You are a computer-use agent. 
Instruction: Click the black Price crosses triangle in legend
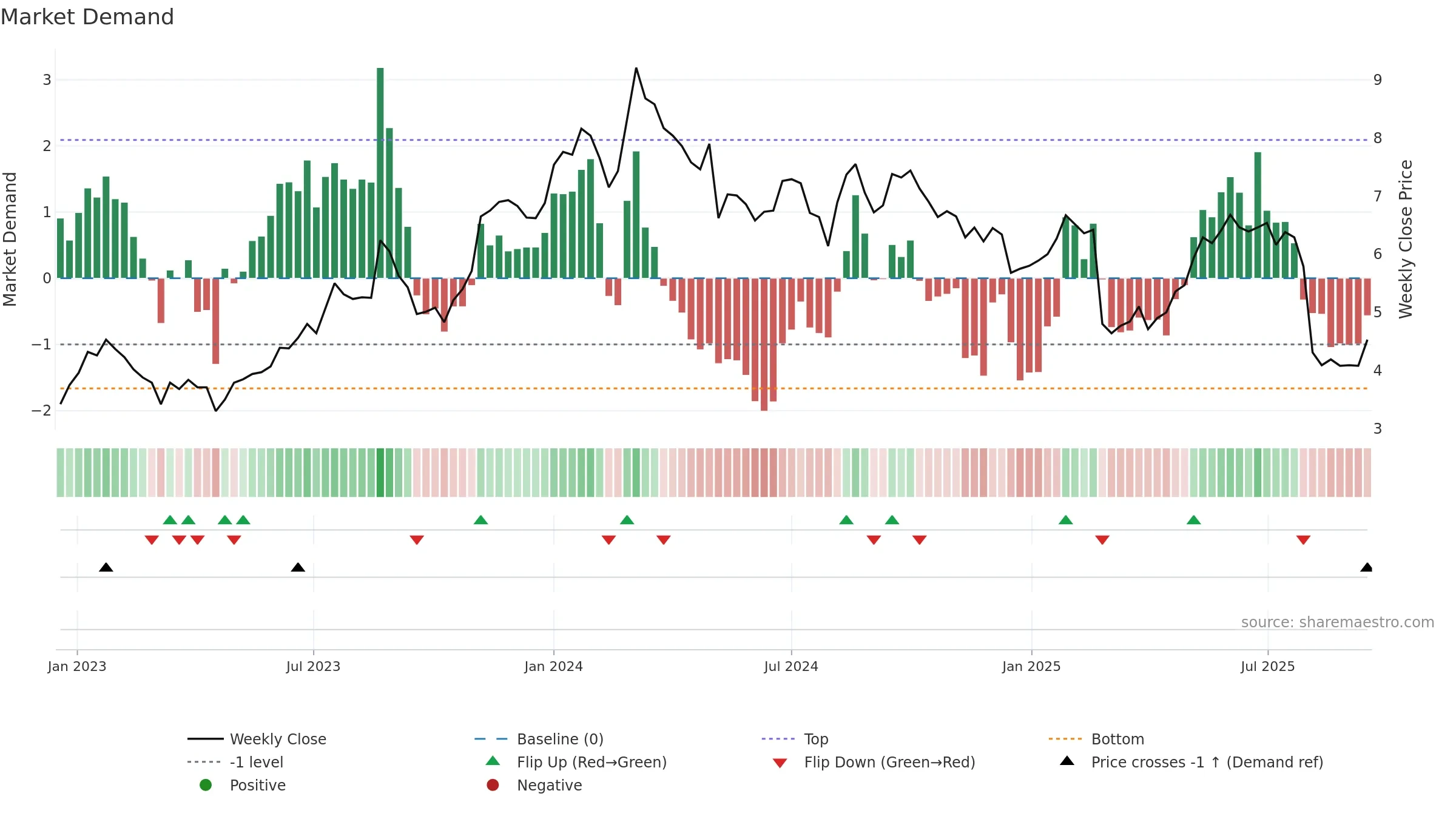[1067, 761]
